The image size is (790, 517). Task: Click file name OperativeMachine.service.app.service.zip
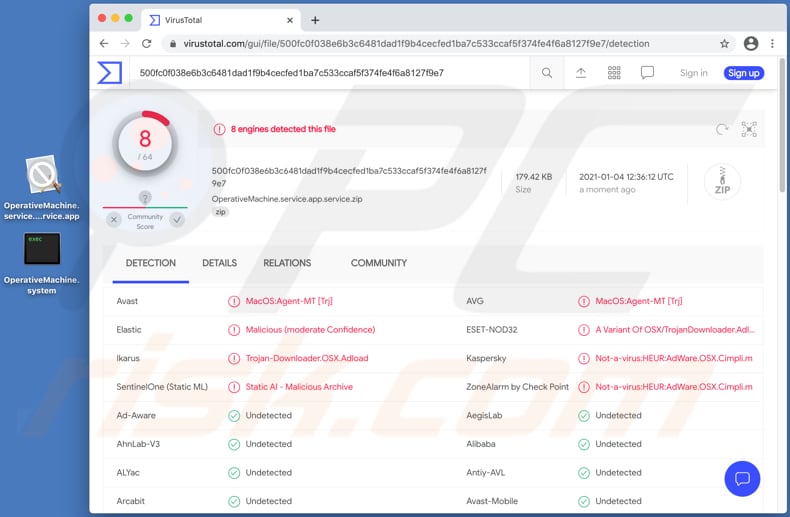click(287, 199)
